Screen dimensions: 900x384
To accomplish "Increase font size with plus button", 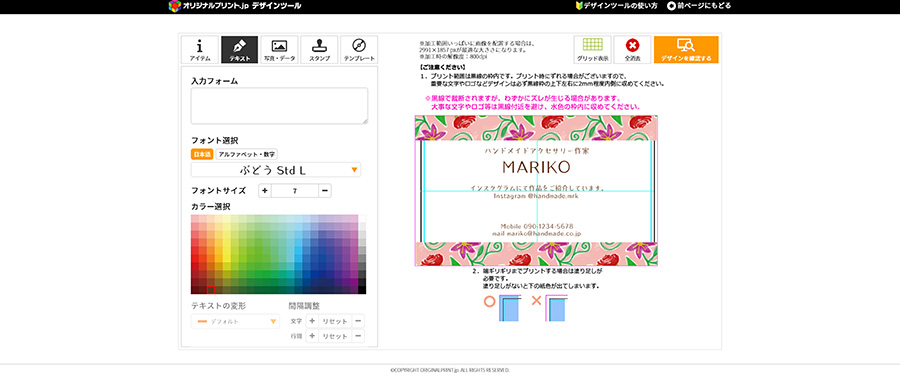I will pyautogui.click(x=265, y=191).
